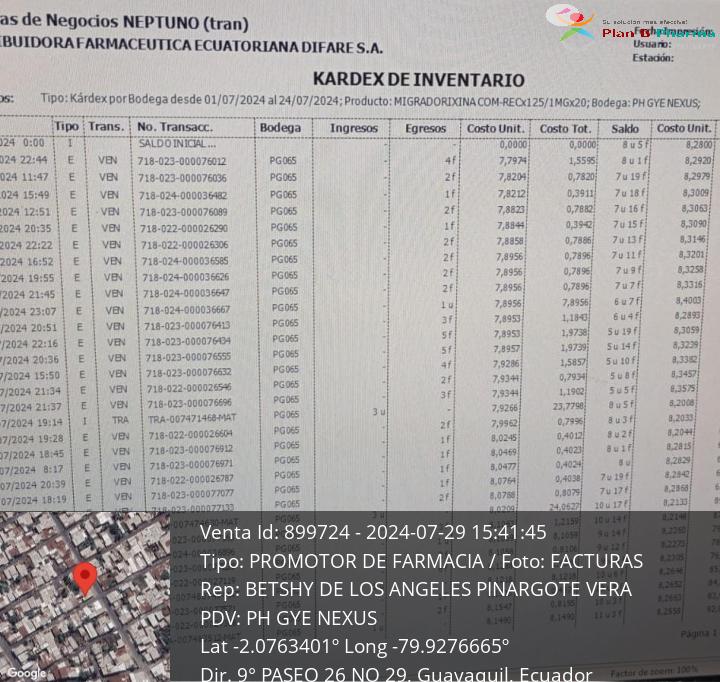Click the Usuario label in the header
Viewport: 720px width, 682px height.
[652, 44]
